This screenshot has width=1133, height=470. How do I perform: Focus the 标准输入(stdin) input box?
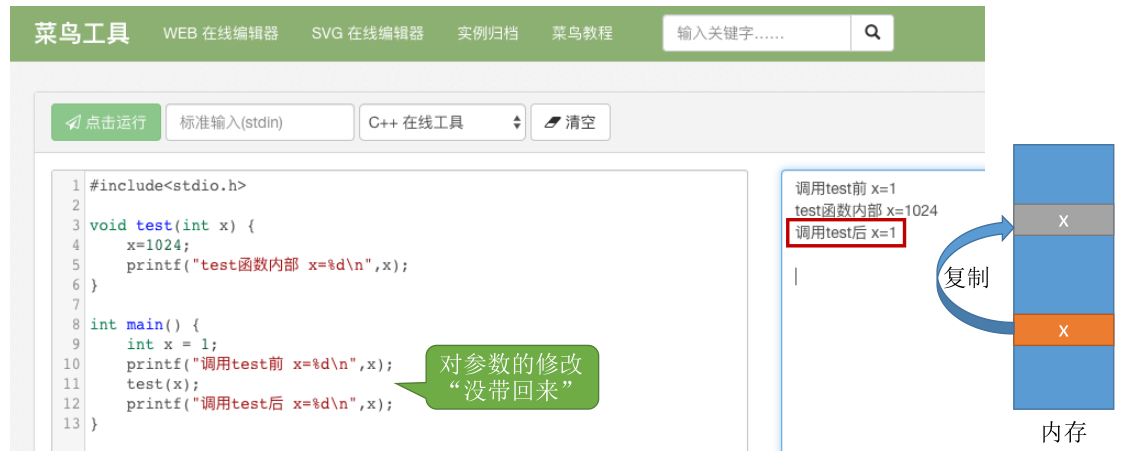pyautogui.click(x=260, y=122)
